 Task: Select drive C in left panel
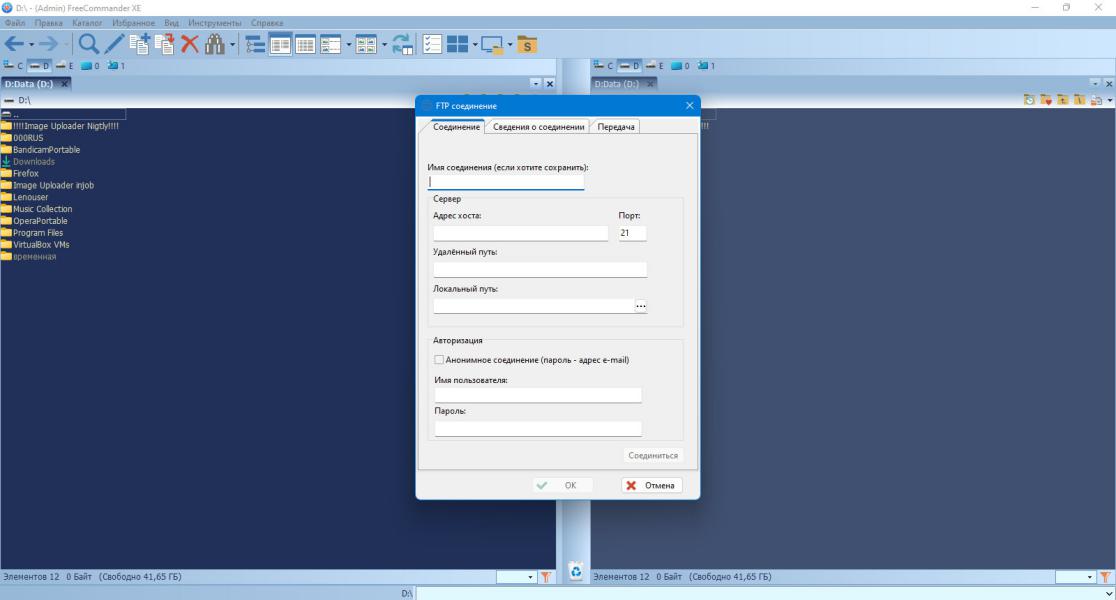tap(14, 65)
